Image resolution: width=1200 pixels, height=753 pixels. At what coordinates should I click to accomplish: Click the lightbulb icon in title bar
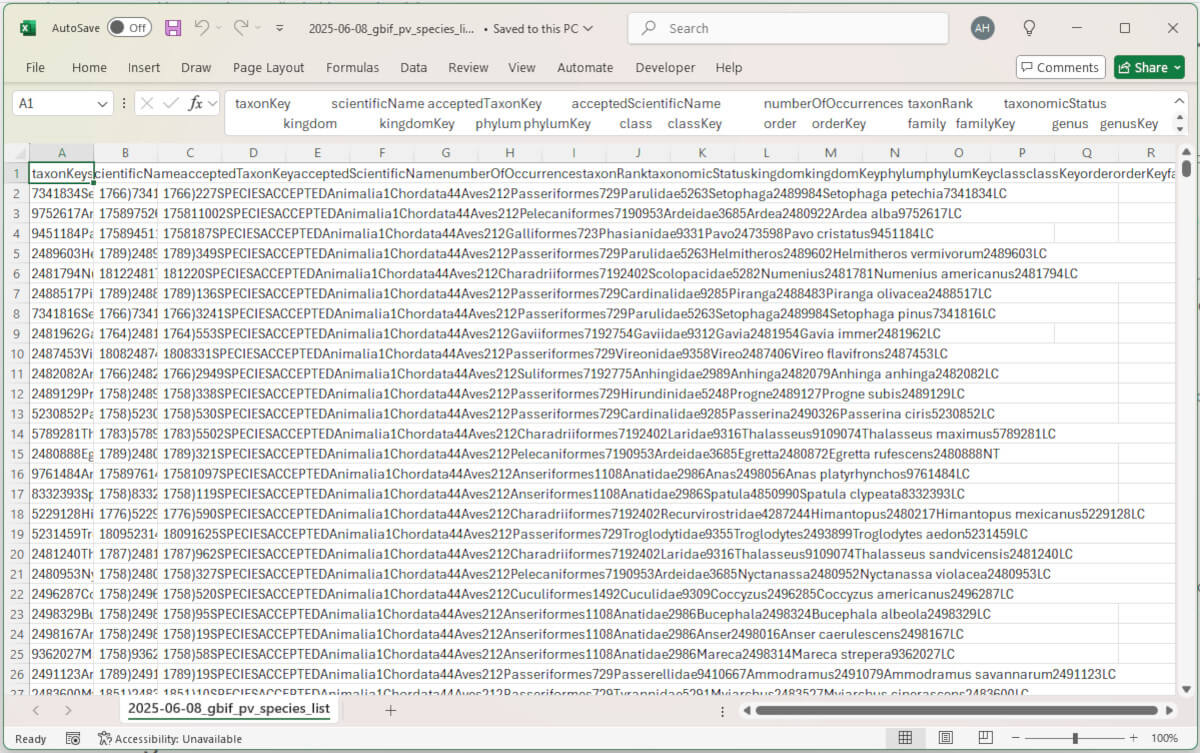pyautogui.click(x=1029, y=28)
